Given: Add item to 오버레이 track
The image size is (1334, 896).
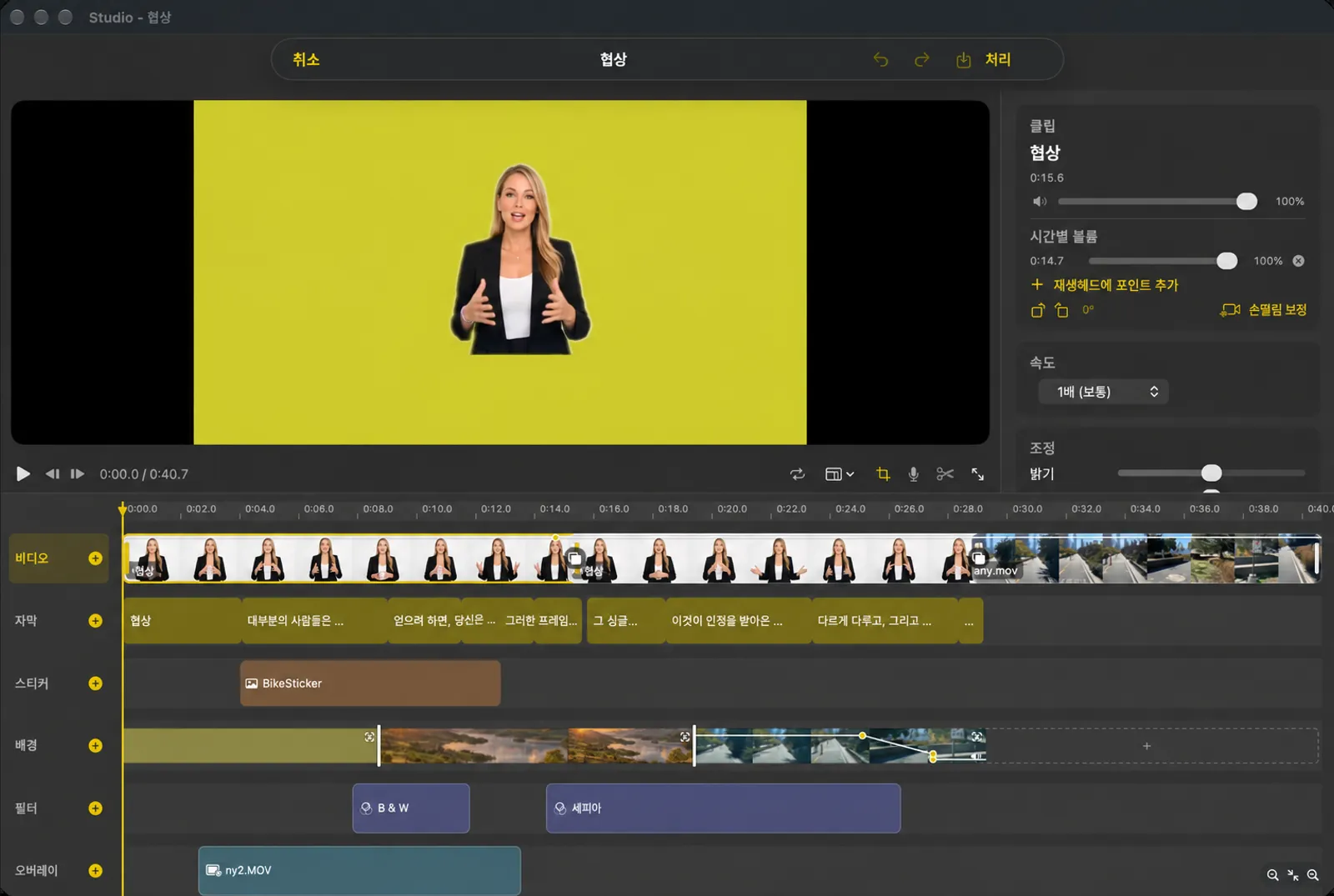Looking at the screenshot, I should tap(95, 871).
